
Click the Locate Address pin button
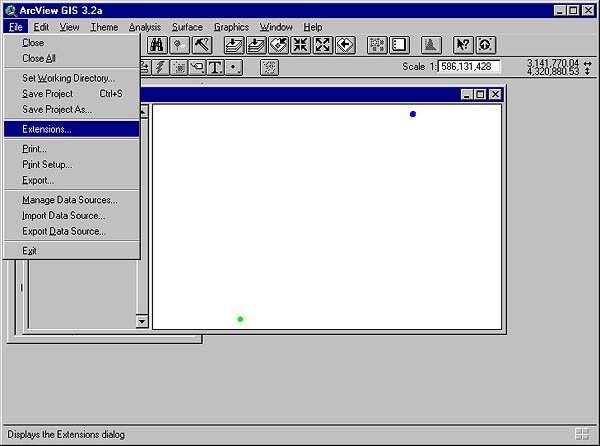pos(179,45)
